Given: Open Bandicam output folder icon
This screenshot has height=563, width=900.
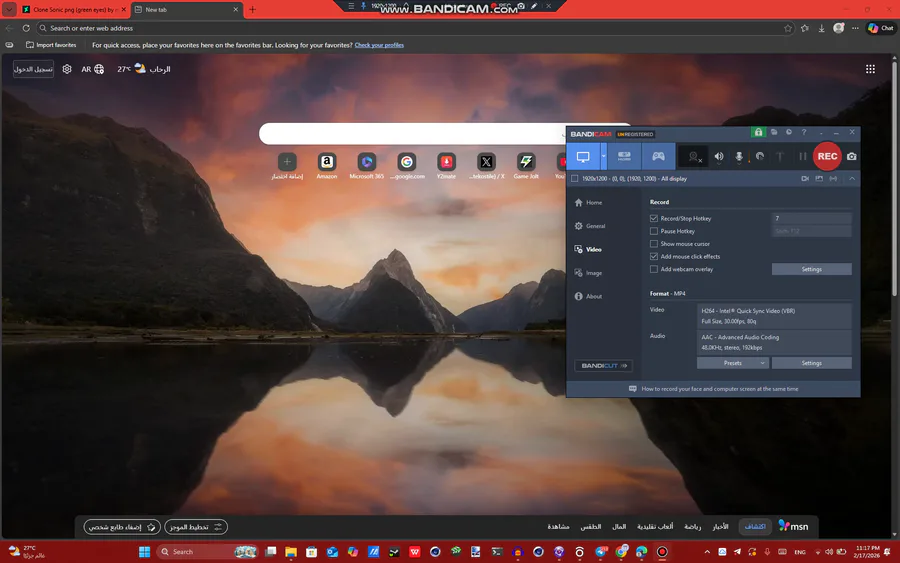Looking at the screenshot, I should click(x=774, y=133).
